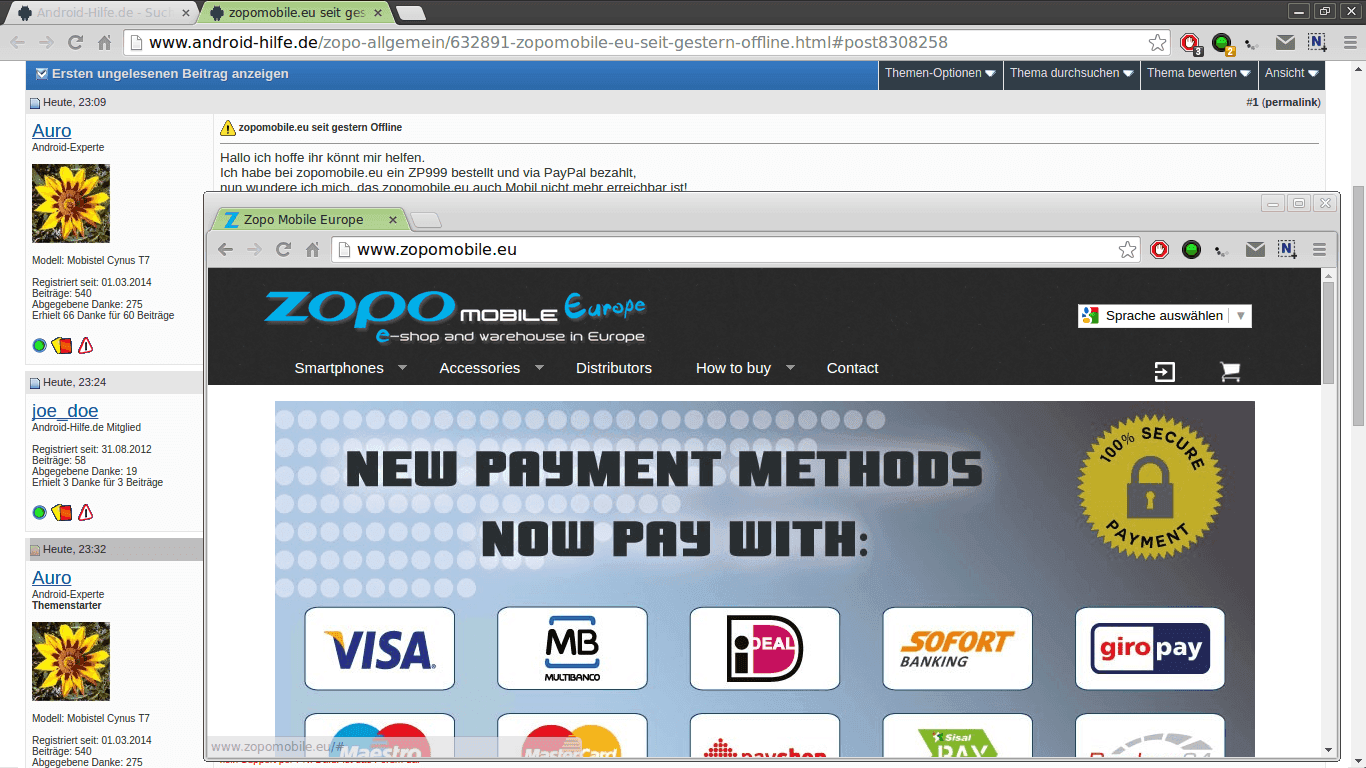The height and width of the screenshot is (768, 1366).
Task: Click the Sofort Banking payment logo
Action: coord(957,648)
